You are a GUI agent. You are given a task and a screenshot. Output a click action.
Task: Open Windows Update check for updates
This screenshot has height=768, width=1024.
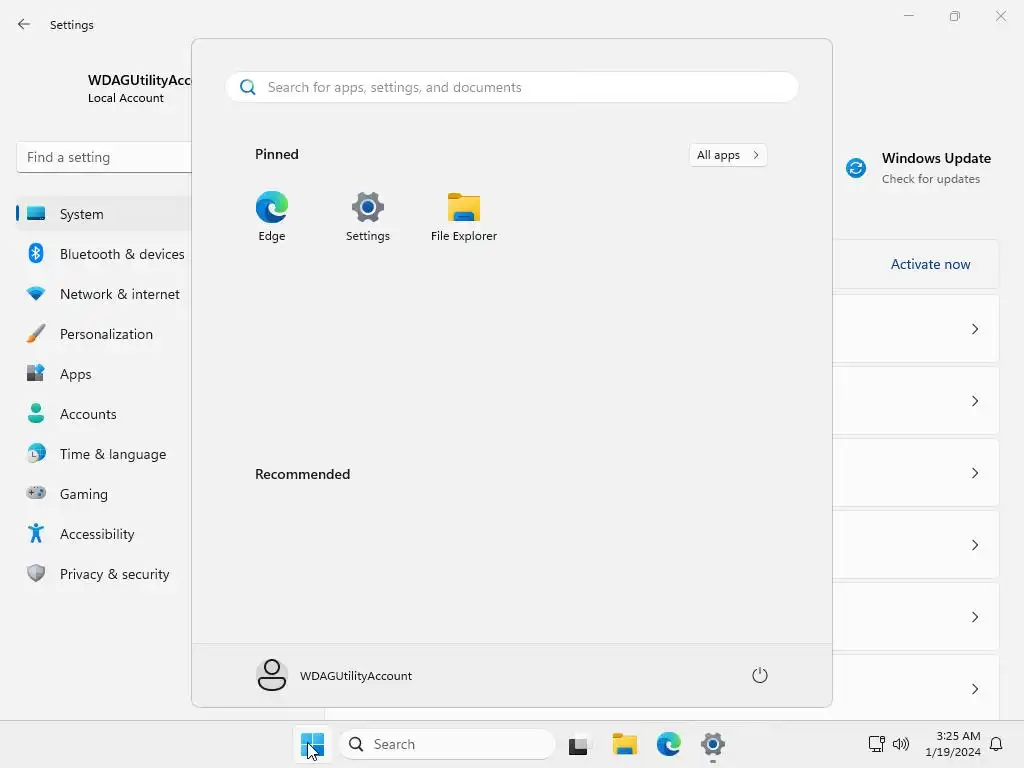[x=930, y=179]
